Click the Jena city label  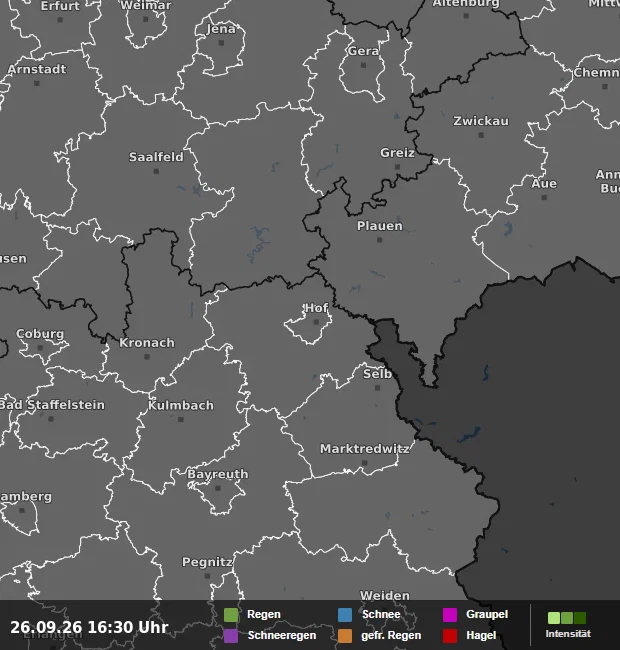(x=221, y=29)
